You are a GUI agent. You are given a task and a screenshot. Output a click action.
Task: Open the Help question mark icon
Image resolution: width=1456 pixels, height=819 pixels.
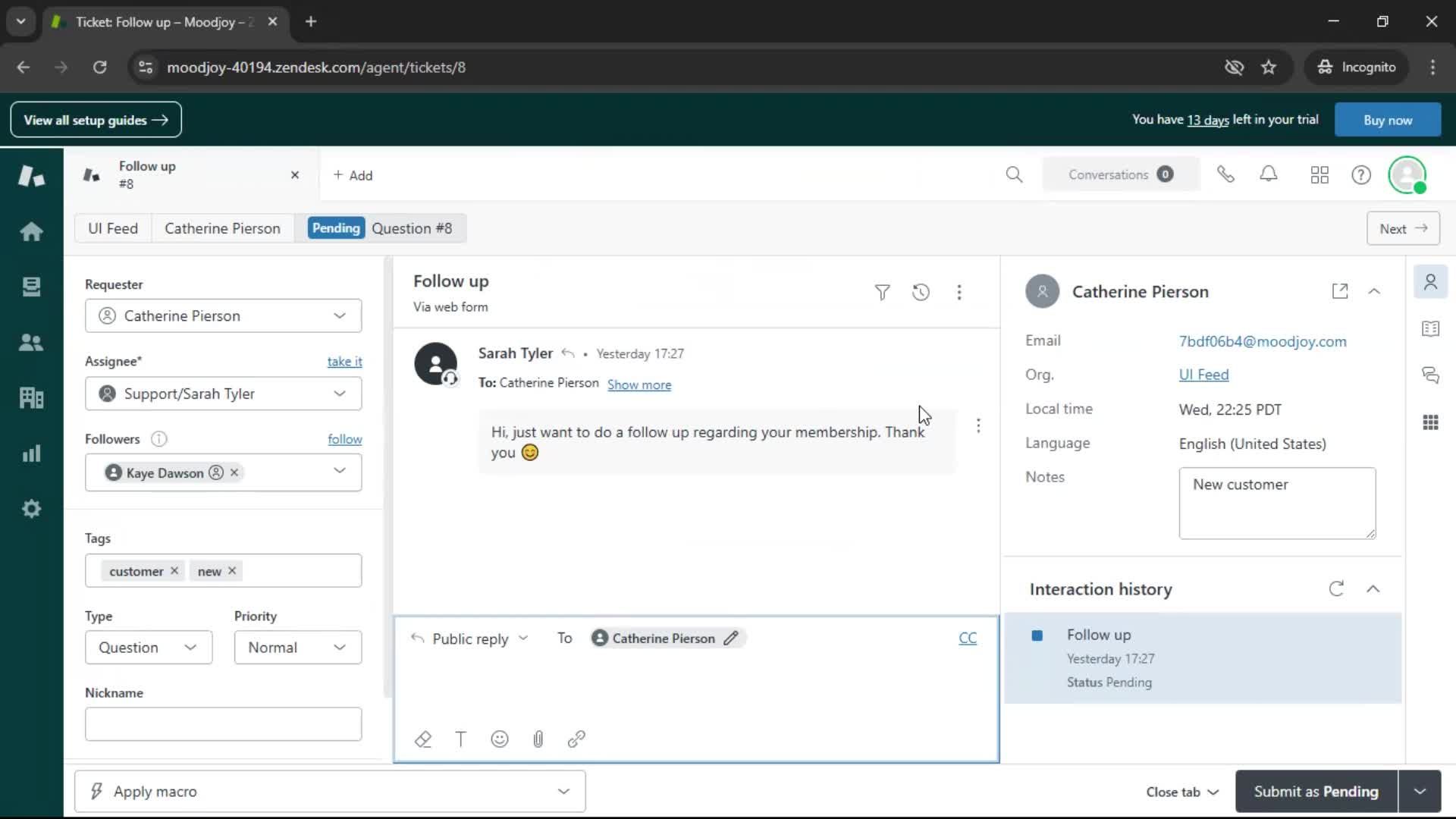1361,175
